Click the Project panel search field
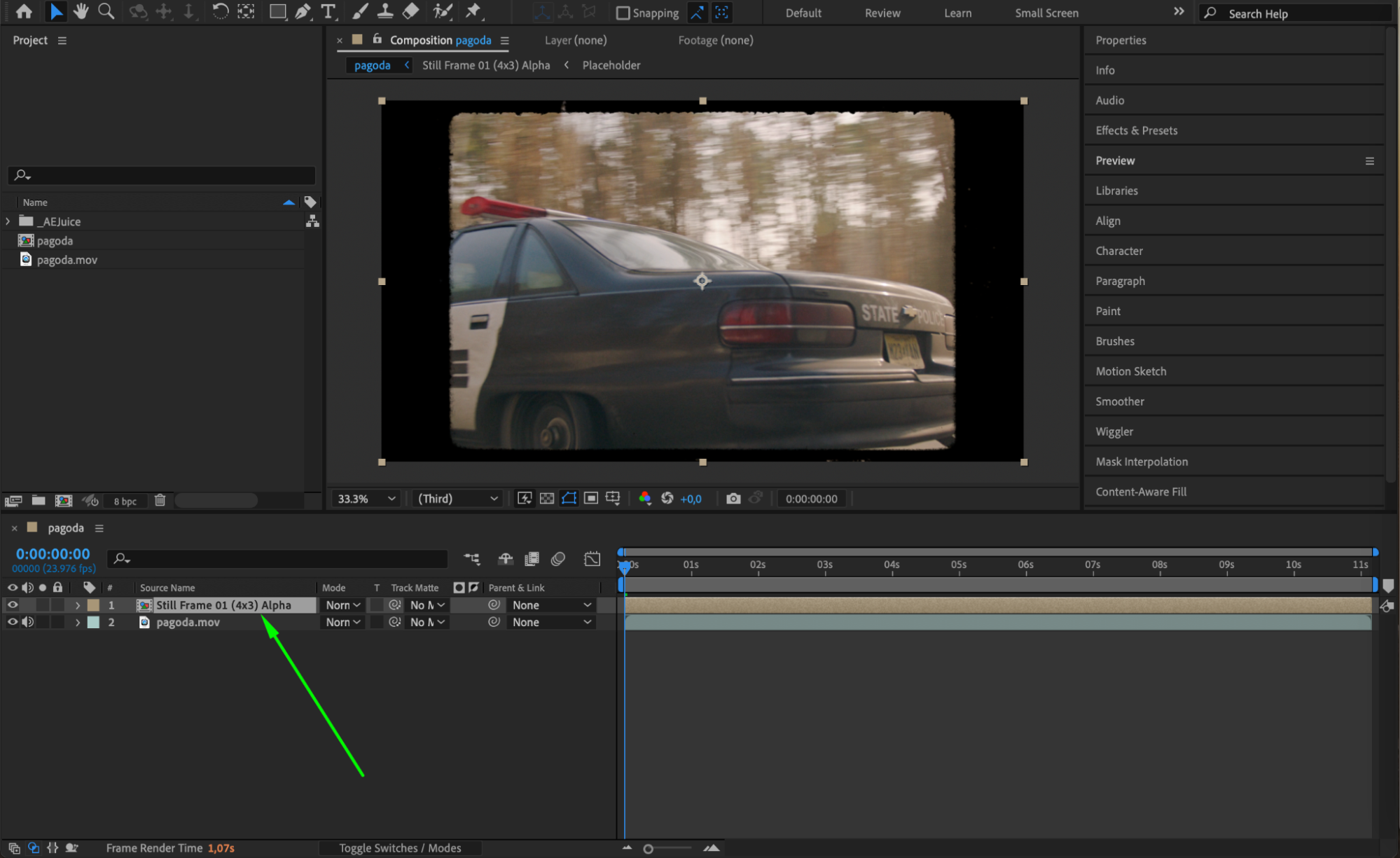The height and width of the screenshot is (858, 1400). [x=162, y=175]
